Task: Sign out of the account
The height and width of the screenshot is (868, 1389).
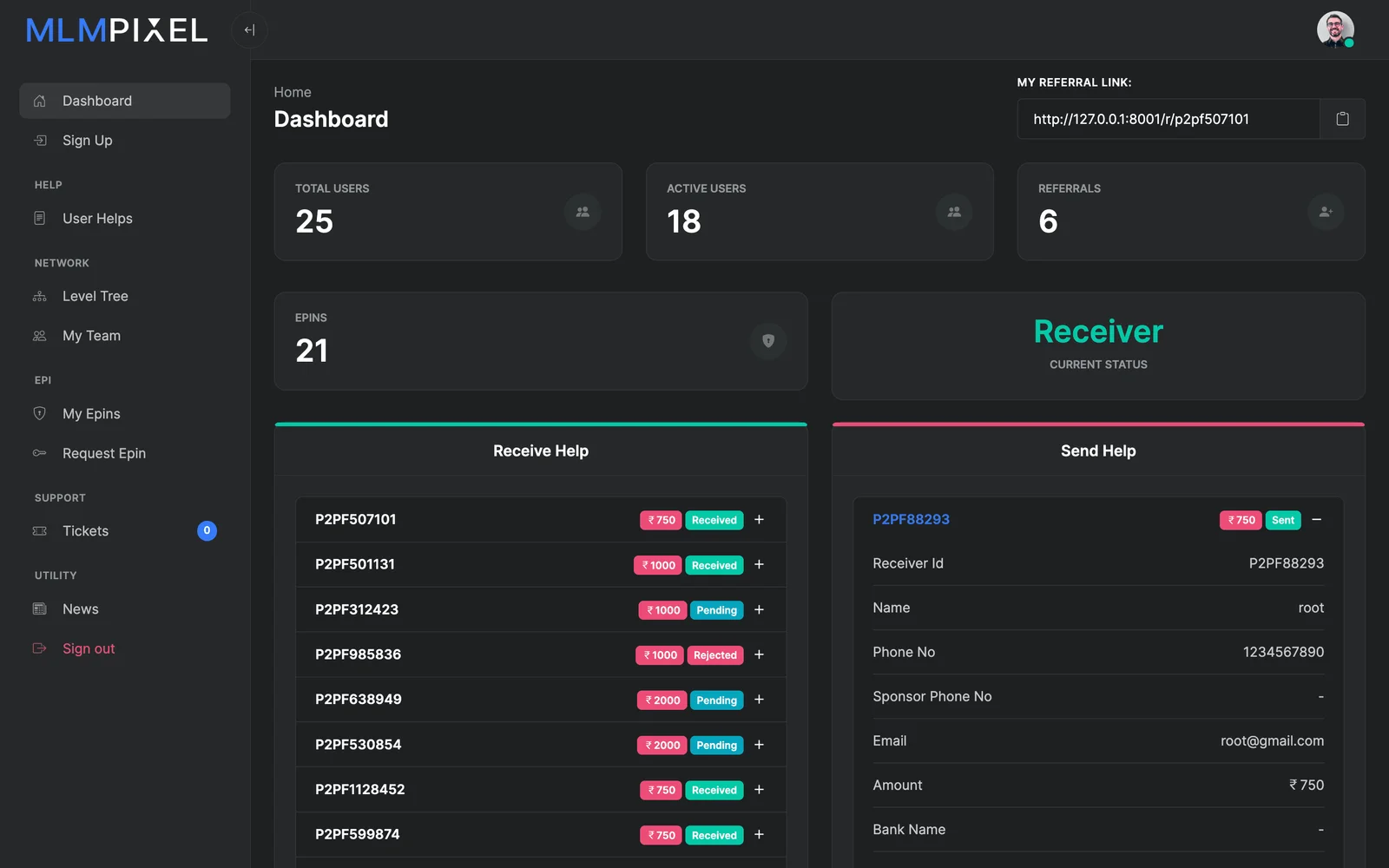Action: (x=125, y=648)
